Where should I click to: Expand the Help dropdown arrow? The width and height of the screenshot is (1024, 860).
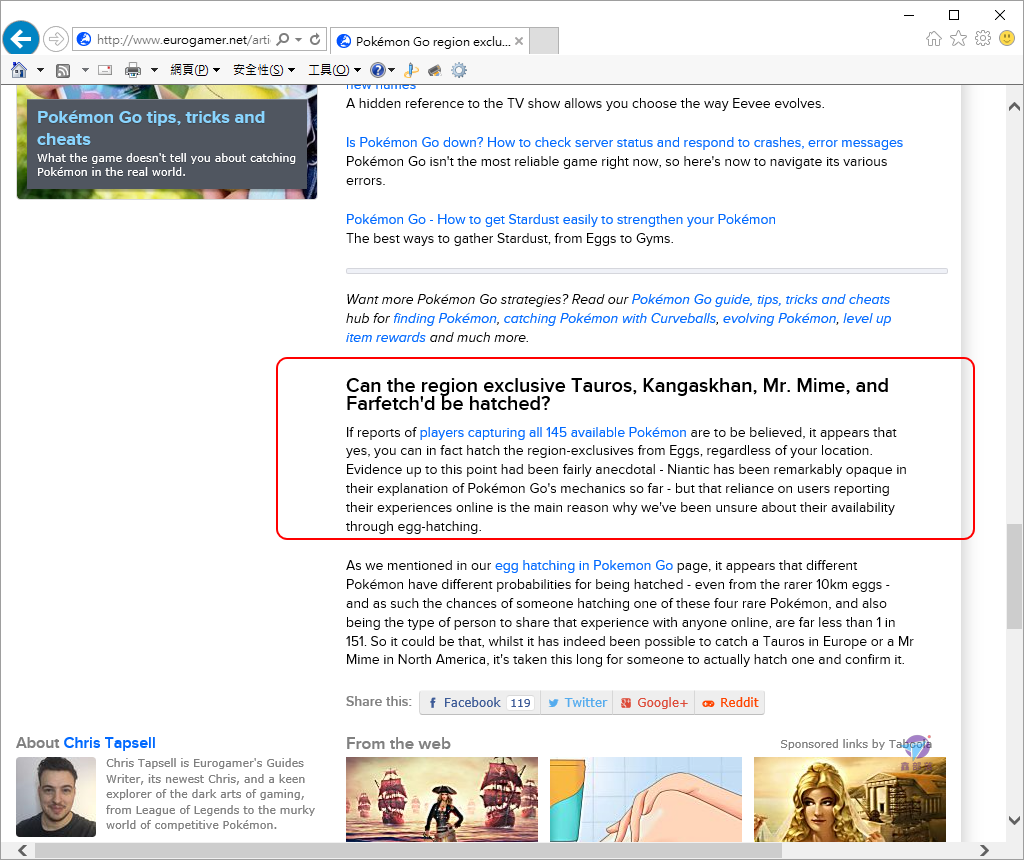[x=391, y=70]
